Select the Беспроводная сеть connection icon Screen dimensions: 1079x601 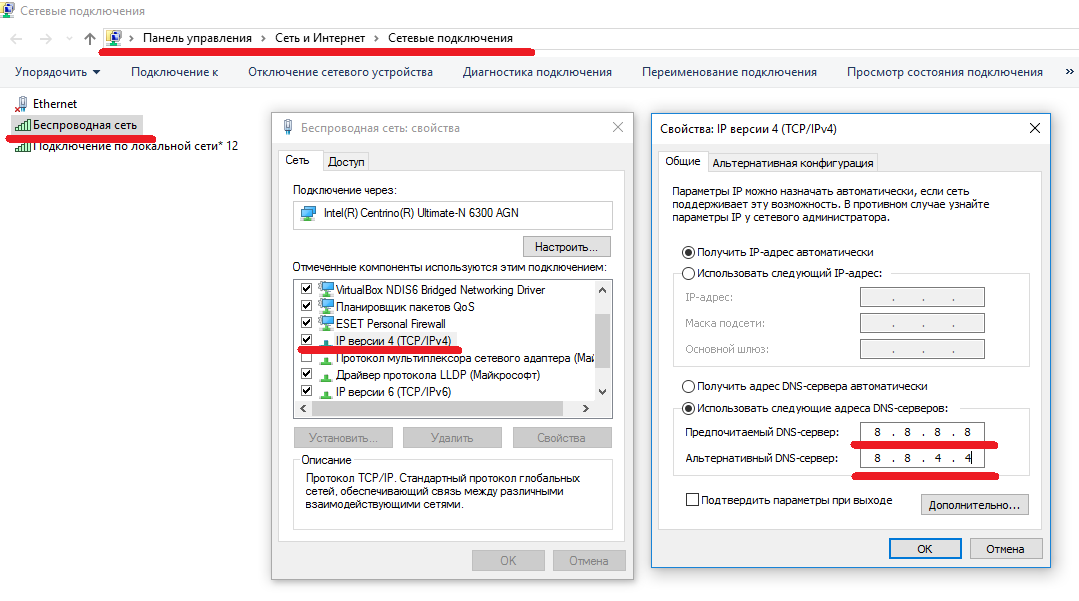22,125
